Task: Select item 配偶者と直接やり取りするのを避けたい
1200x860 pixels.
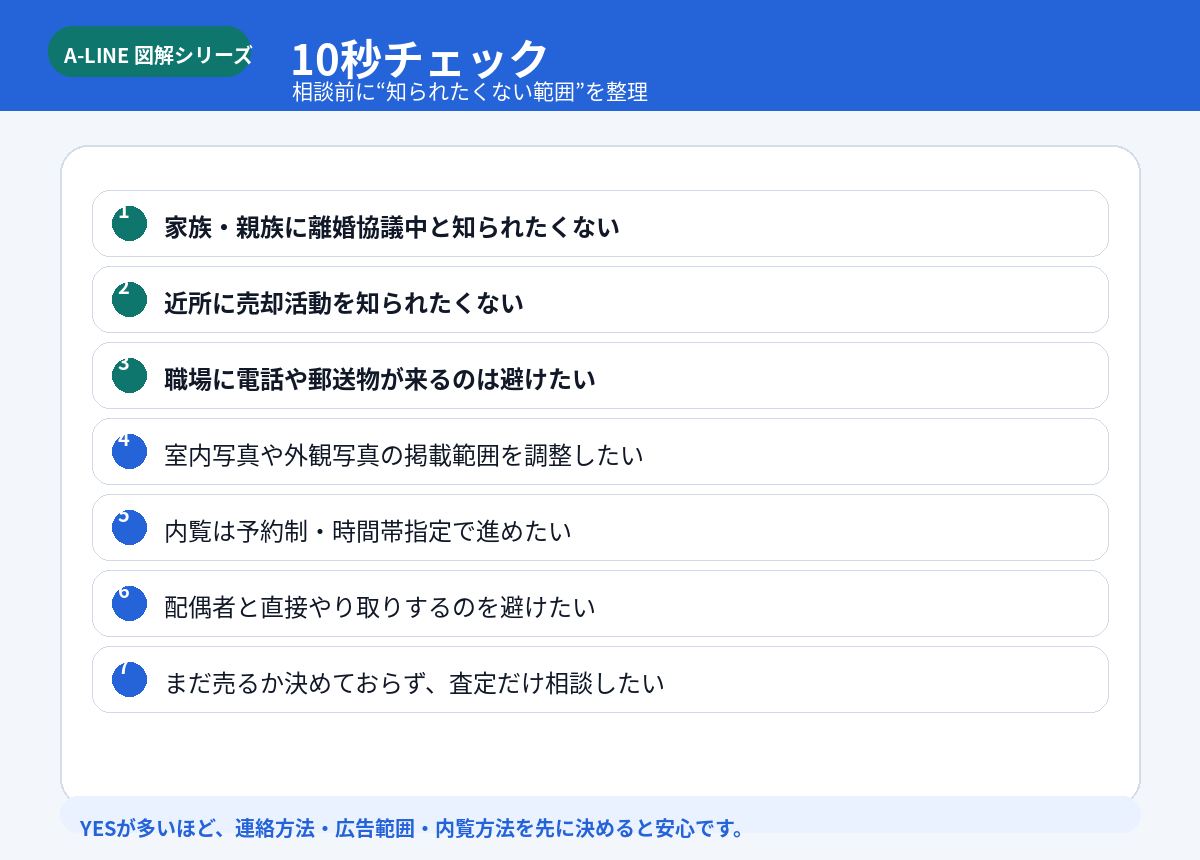Action: click(x=600, y=604)
